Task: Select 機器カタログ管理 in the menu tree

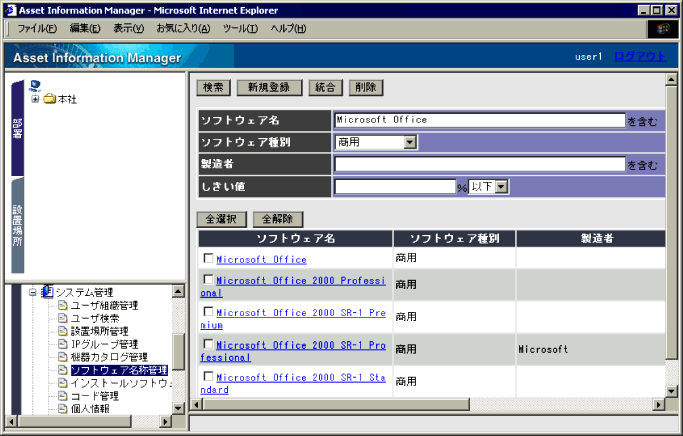Action: 109,357
